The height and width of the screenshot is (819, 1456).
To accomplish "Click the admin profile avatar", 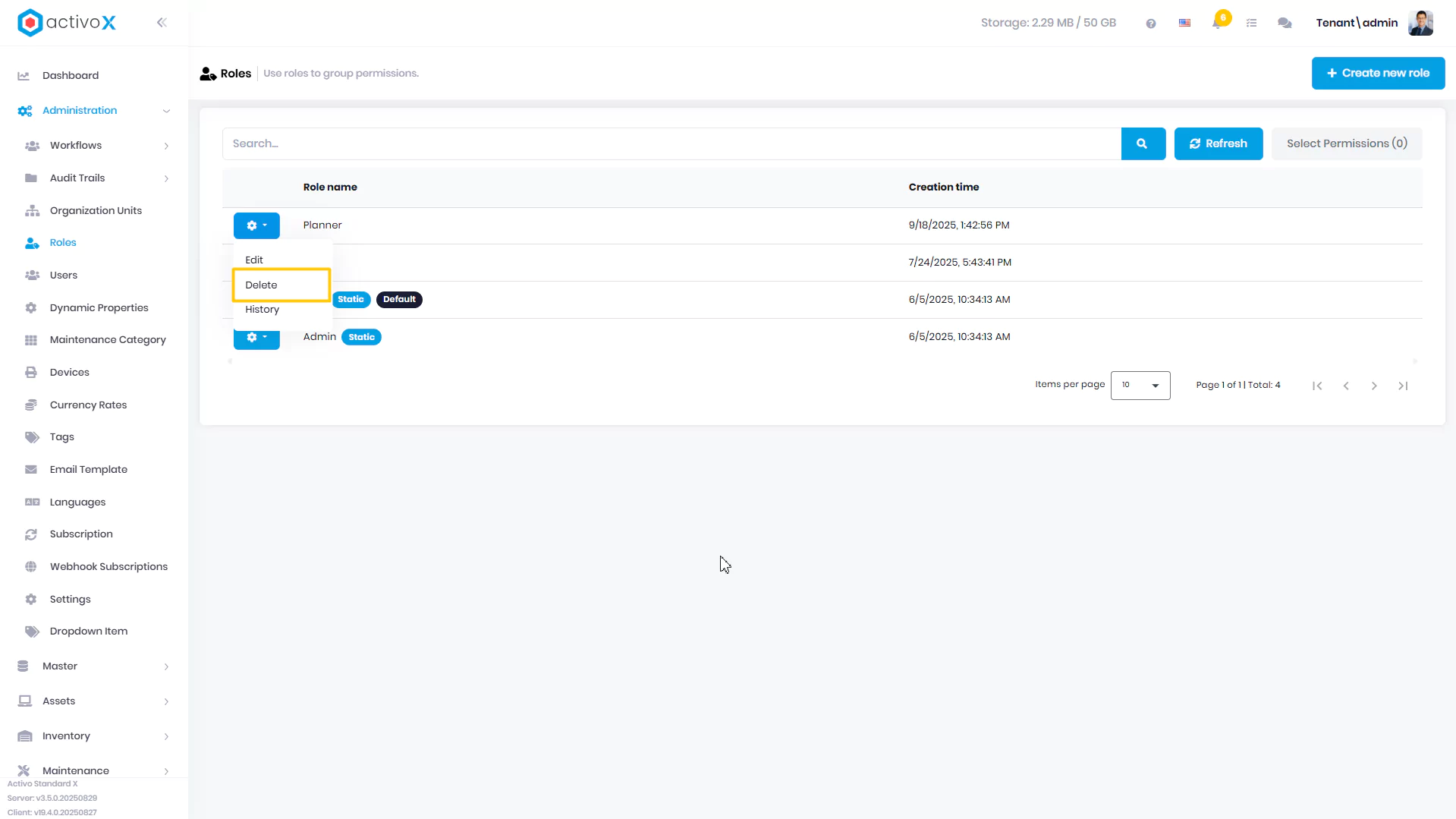I will pyautogui.click(x=1420, y=23).
